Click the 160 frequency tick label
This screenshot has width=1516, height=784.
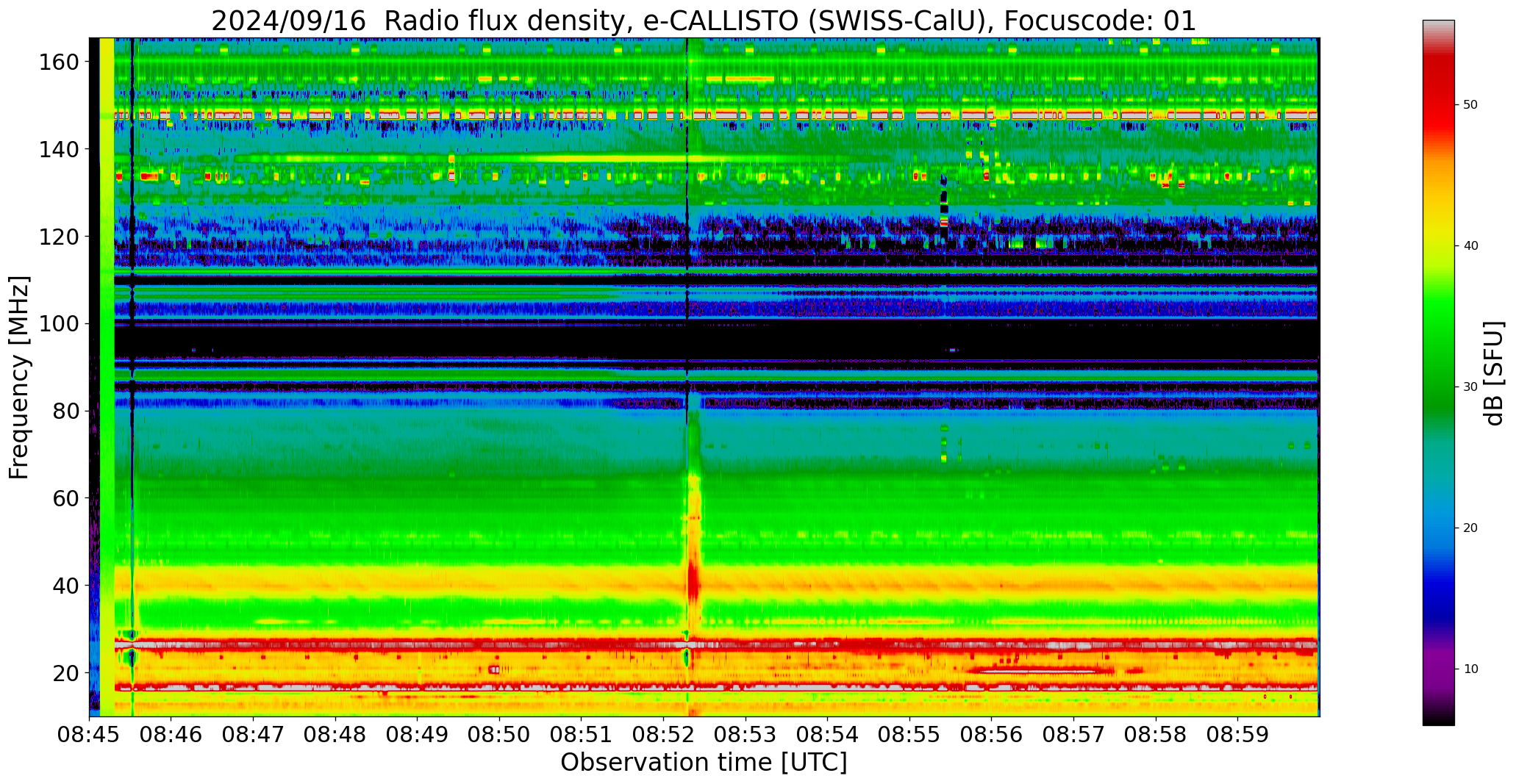click(59, 62)
